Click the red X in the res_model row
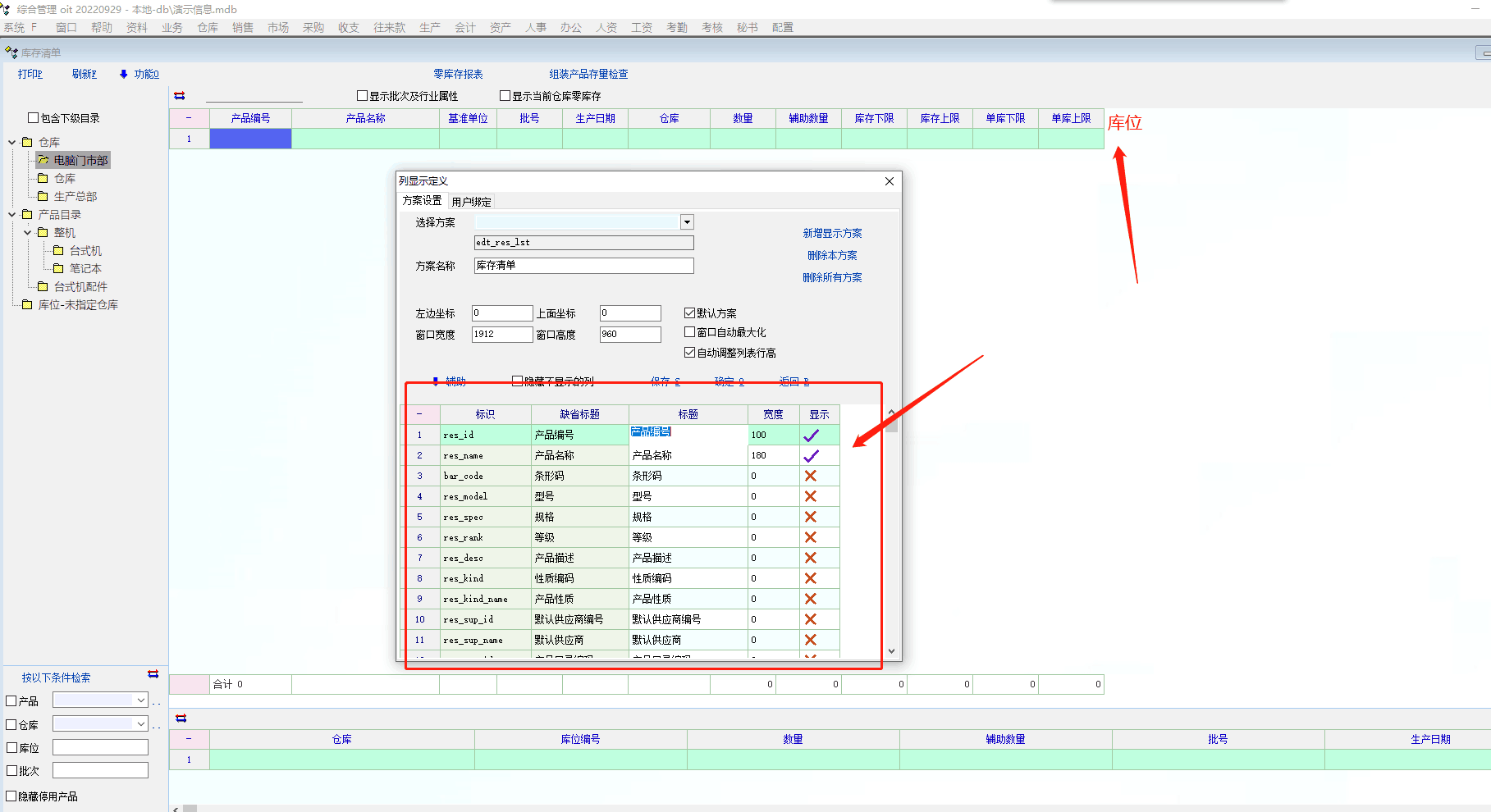Viewport: 1491px width, 812px height. point(811,497)
